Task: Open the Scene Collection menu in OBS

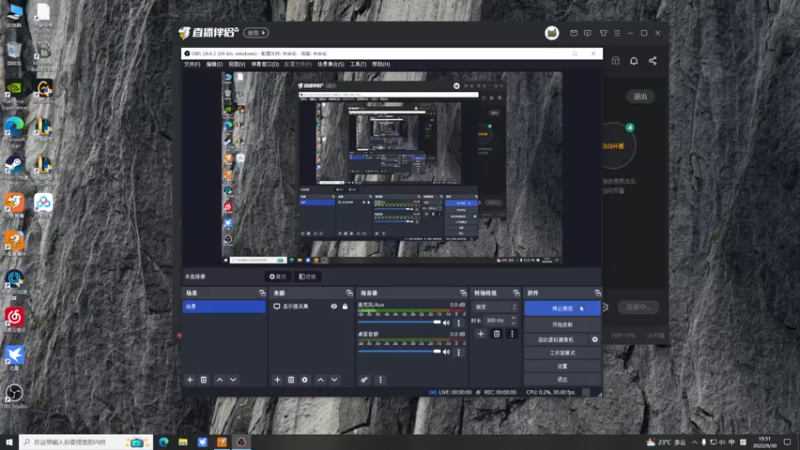Action: pos(331,64)
